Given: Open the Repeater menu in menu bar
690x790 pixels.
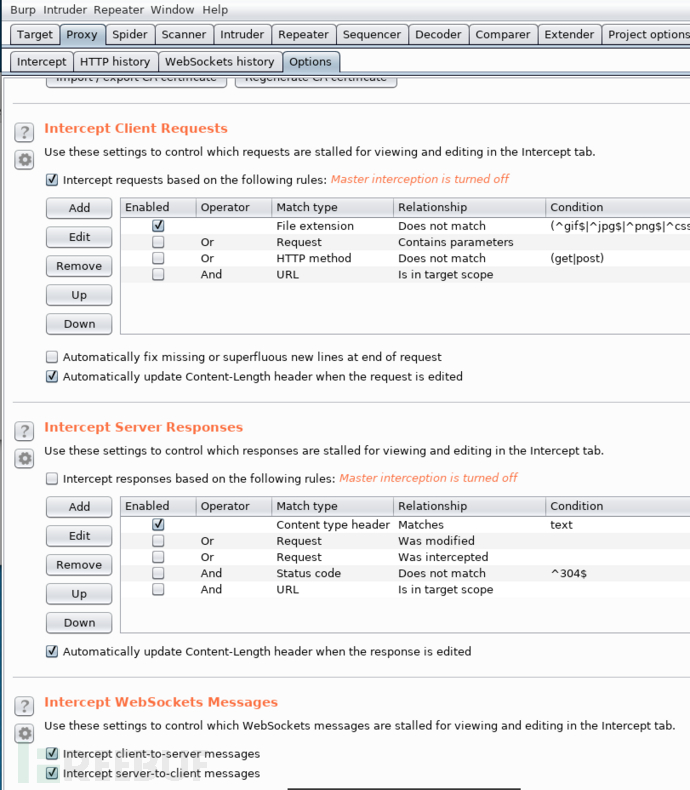Looking at the screenshot, I should 118,10.
